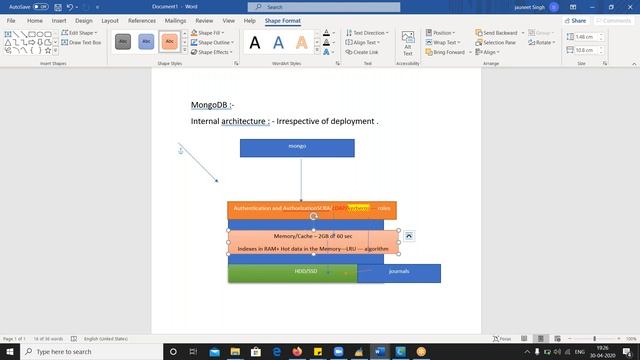Select the green HDD/SSD shape
The image size is (640, 360).
(292, 273)
